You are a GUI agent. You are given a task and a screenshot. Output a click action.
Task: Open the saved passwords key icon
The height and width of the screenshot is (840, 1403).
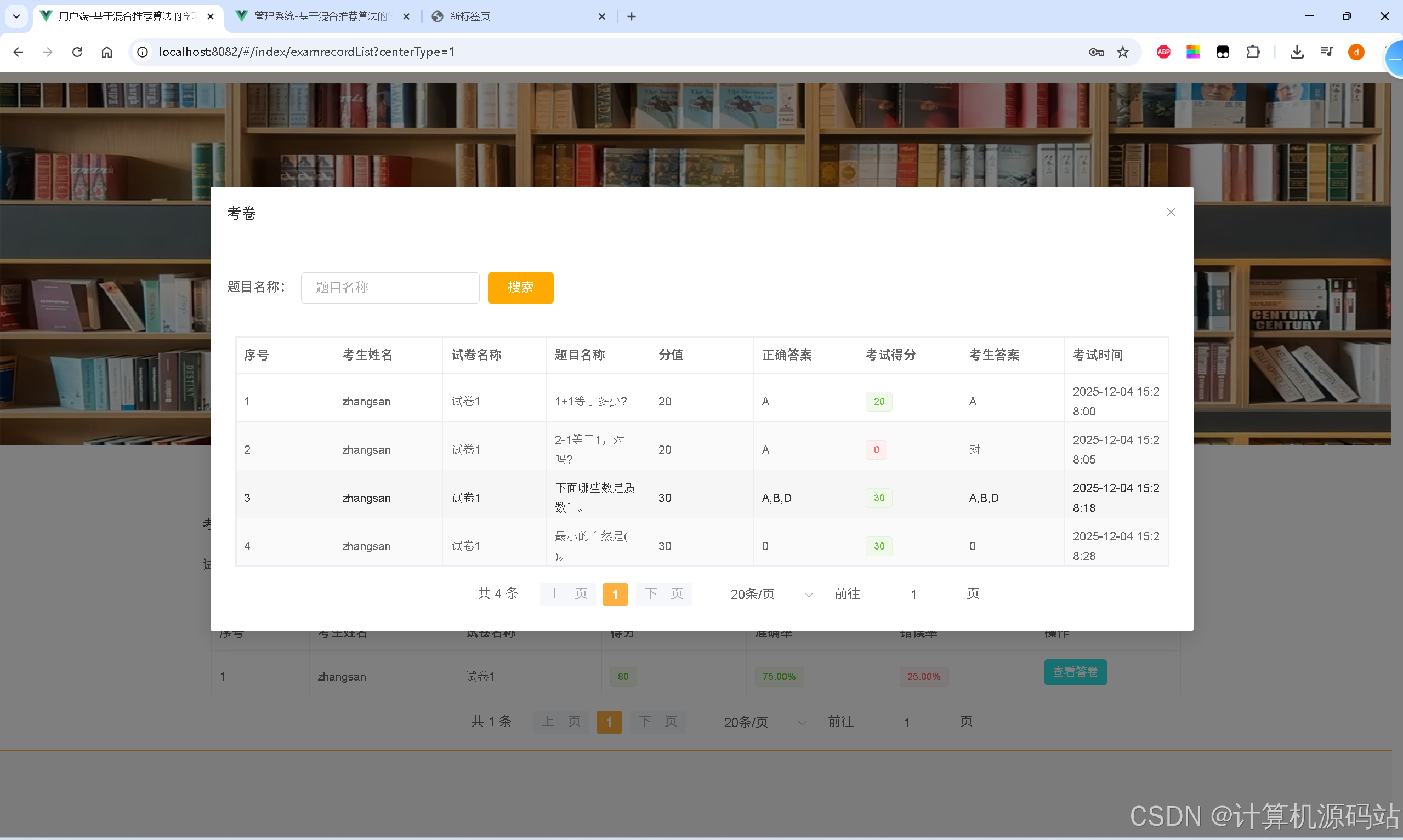1095,52
